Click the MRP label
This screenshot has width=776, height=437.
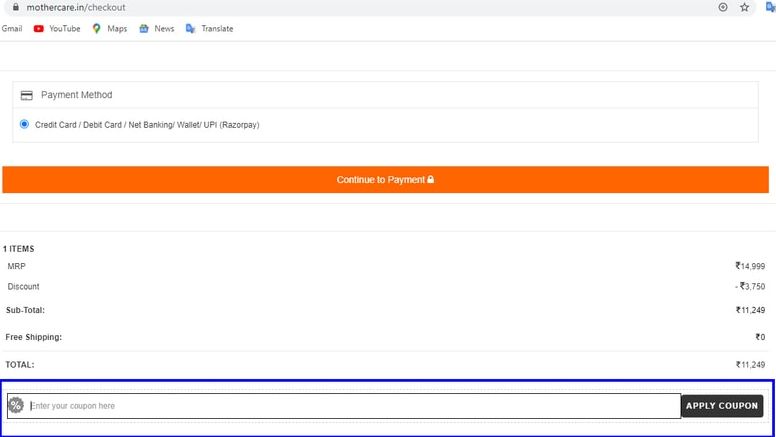(x=16, y=266)
